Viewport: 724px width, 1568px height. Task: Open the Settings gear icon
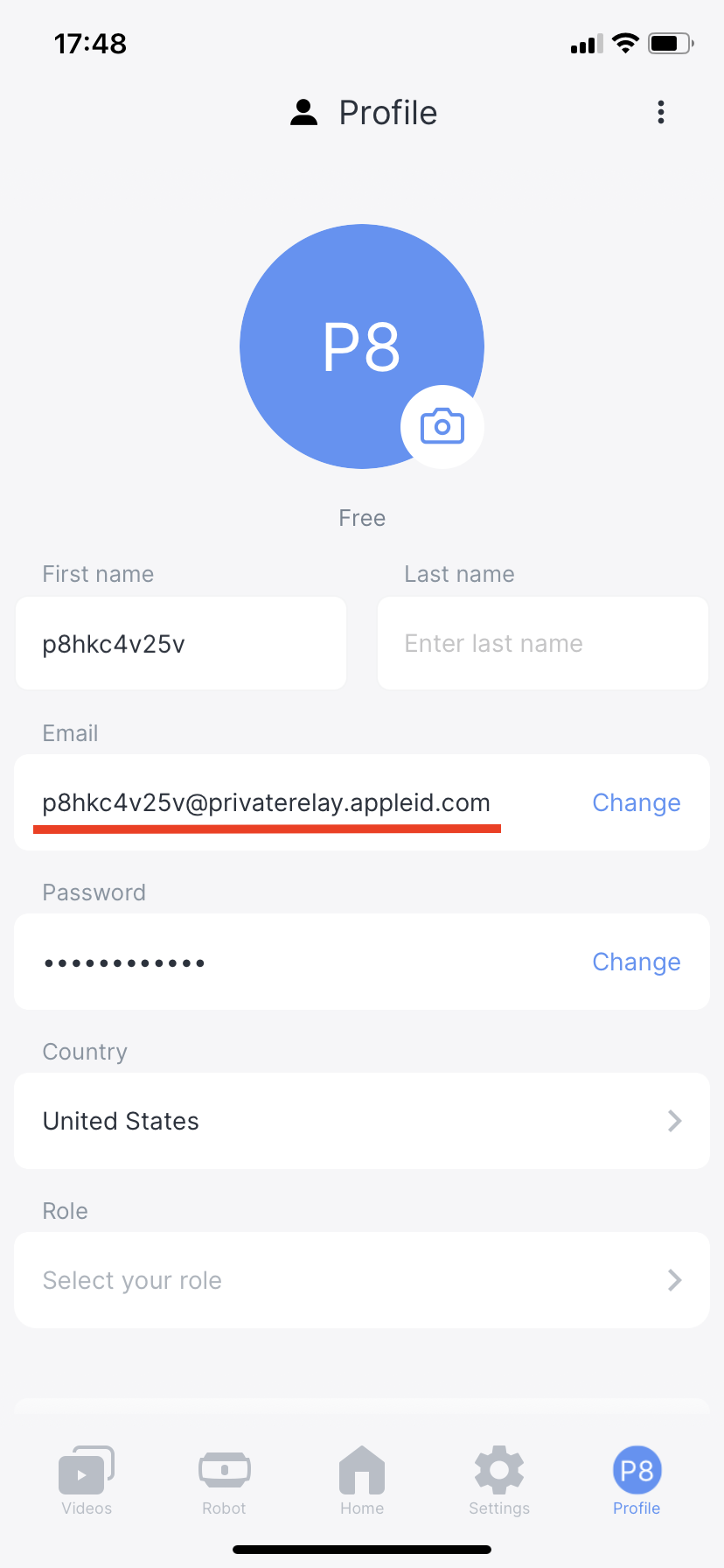click(x=499, y=1470)
